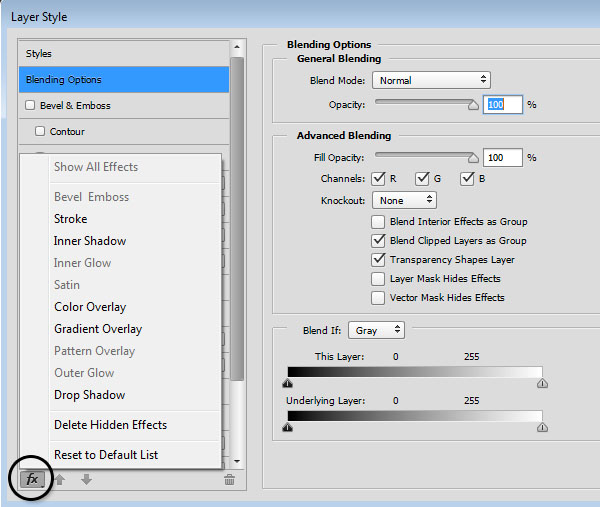Check Blend Interior Effects as Group
The height and width of the screenshot is (507, 600).
(x=378, y=222)
